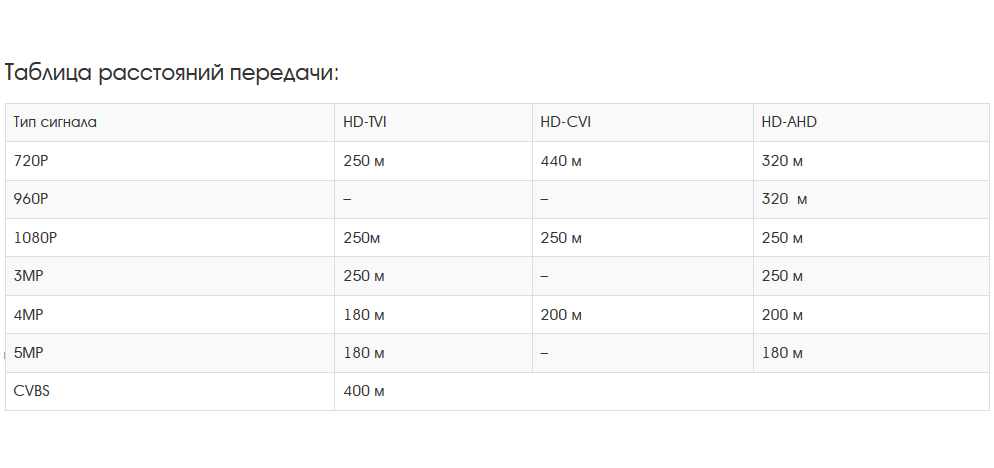Click the CVBS 400 м cell
Image resolution: width=994 pixels, height=468 pixels.
click(x=364, y=391)
